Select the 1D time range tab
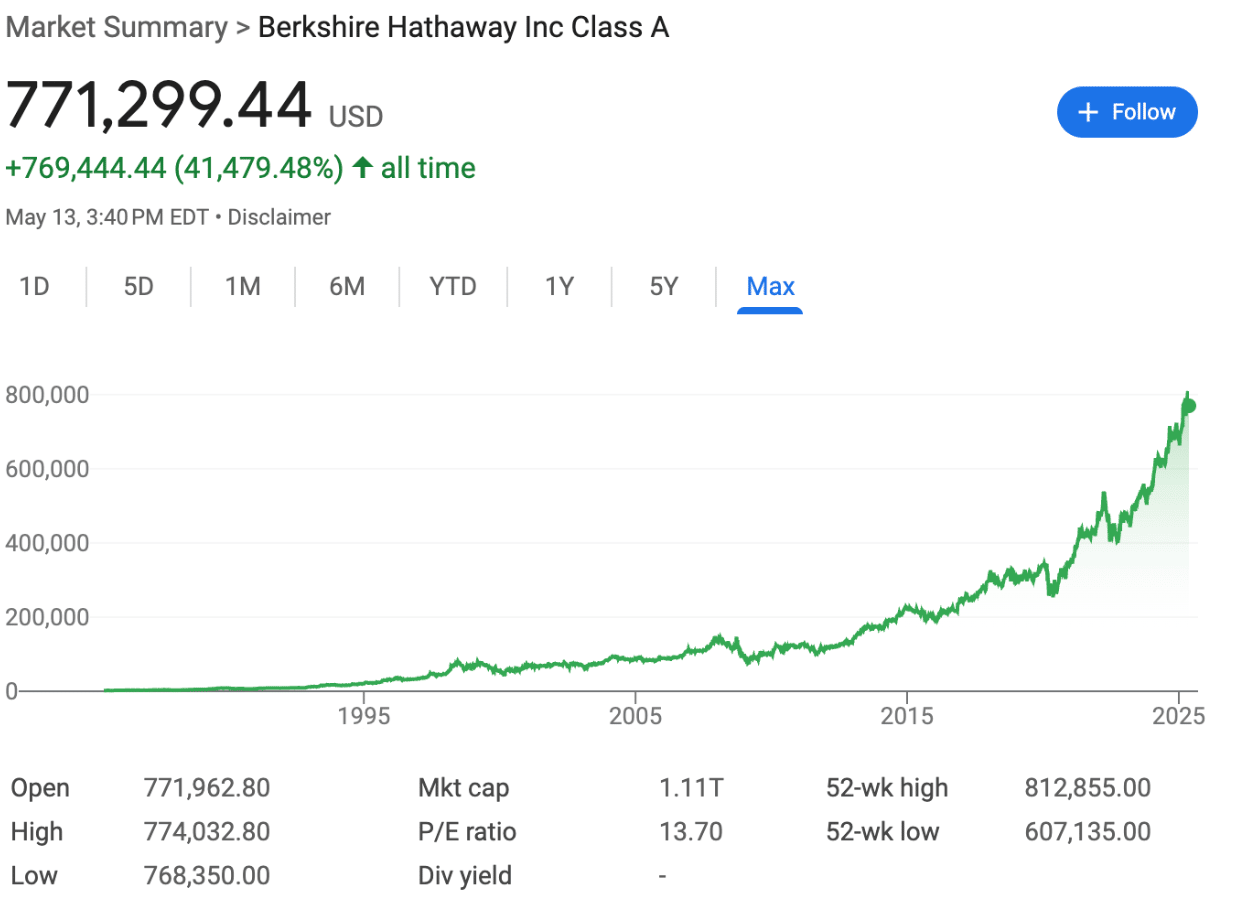Screen dimensions: 1260x900 click(x=35, y=287)
